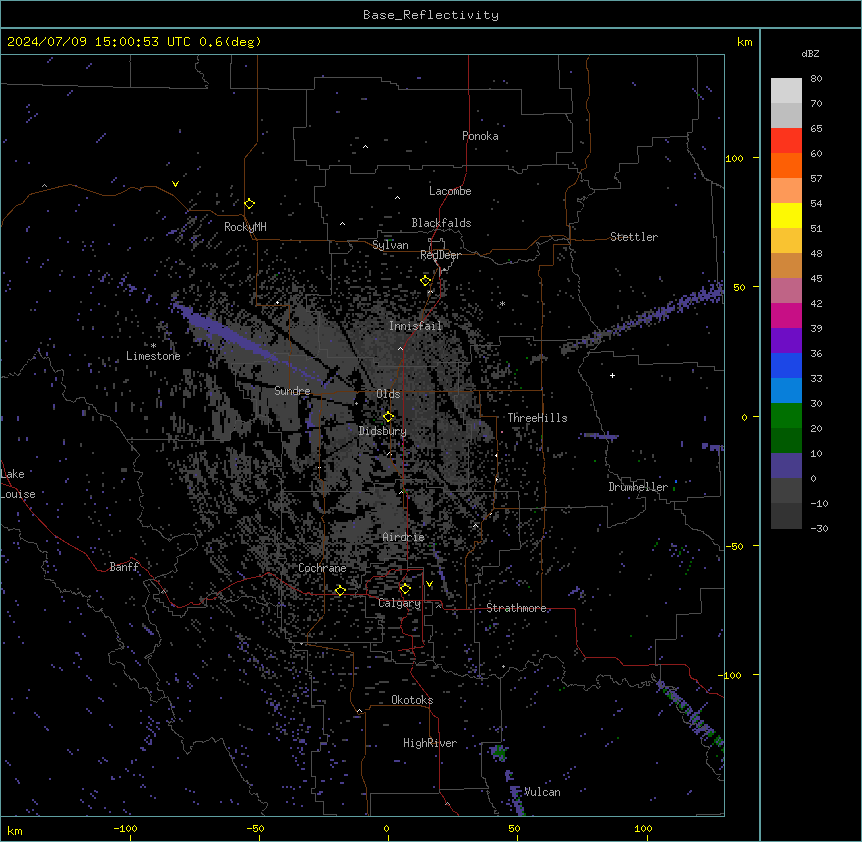This screenshot has height=842, width=862.
Task: Select the Airdrie city label
Action: 404,537
